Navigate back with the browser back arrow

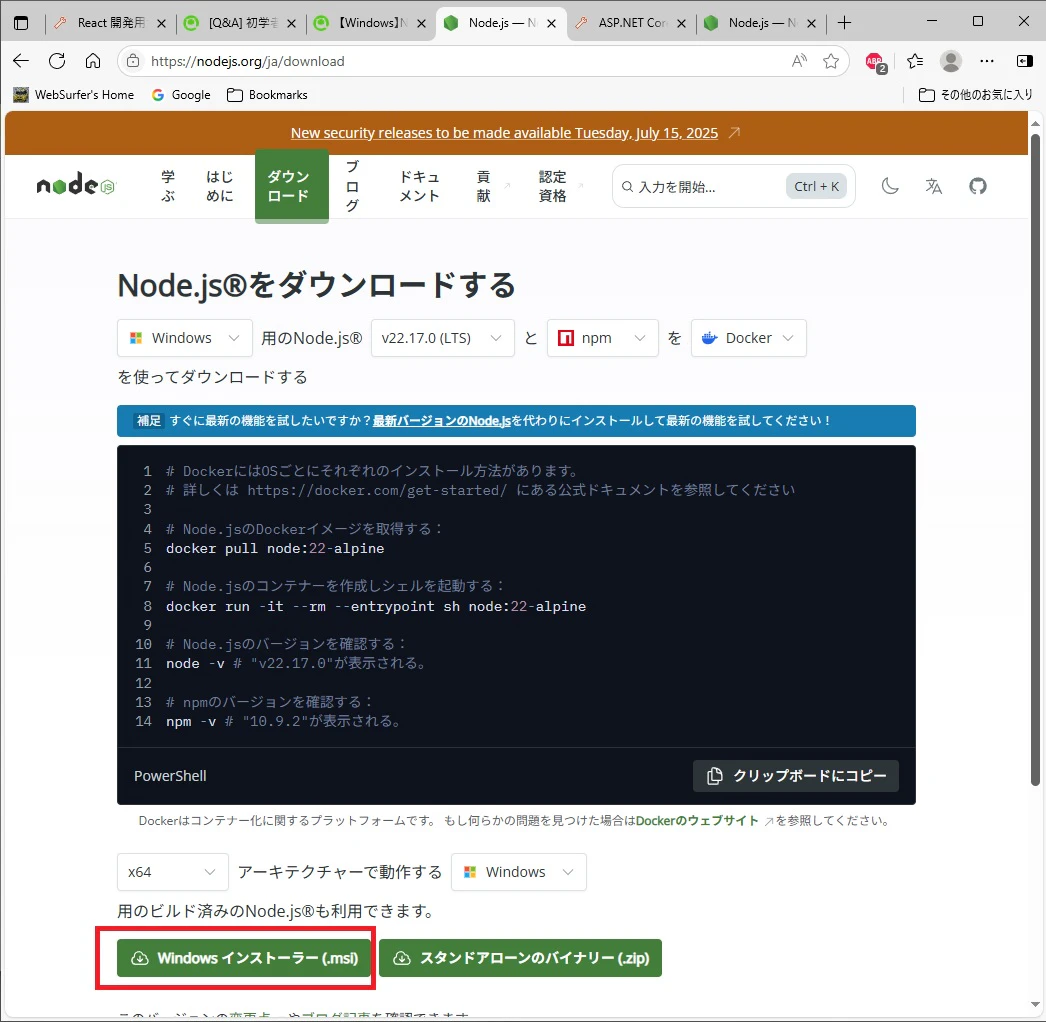[21, 60]
